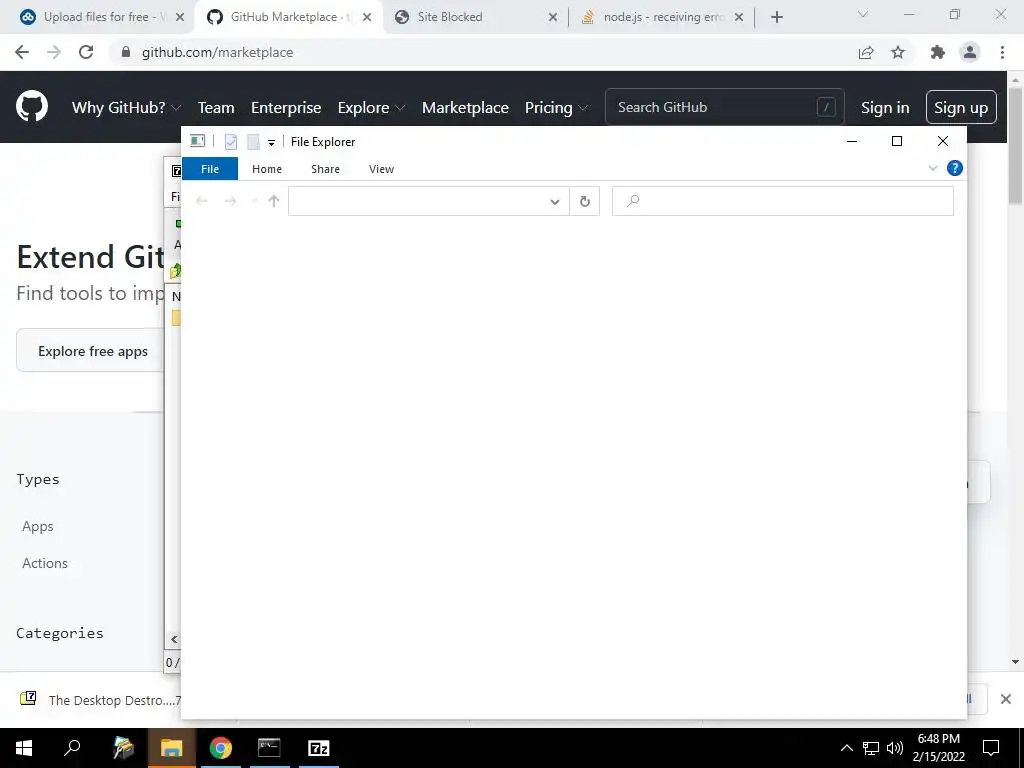Click the share this page icon

pos(866,52)
